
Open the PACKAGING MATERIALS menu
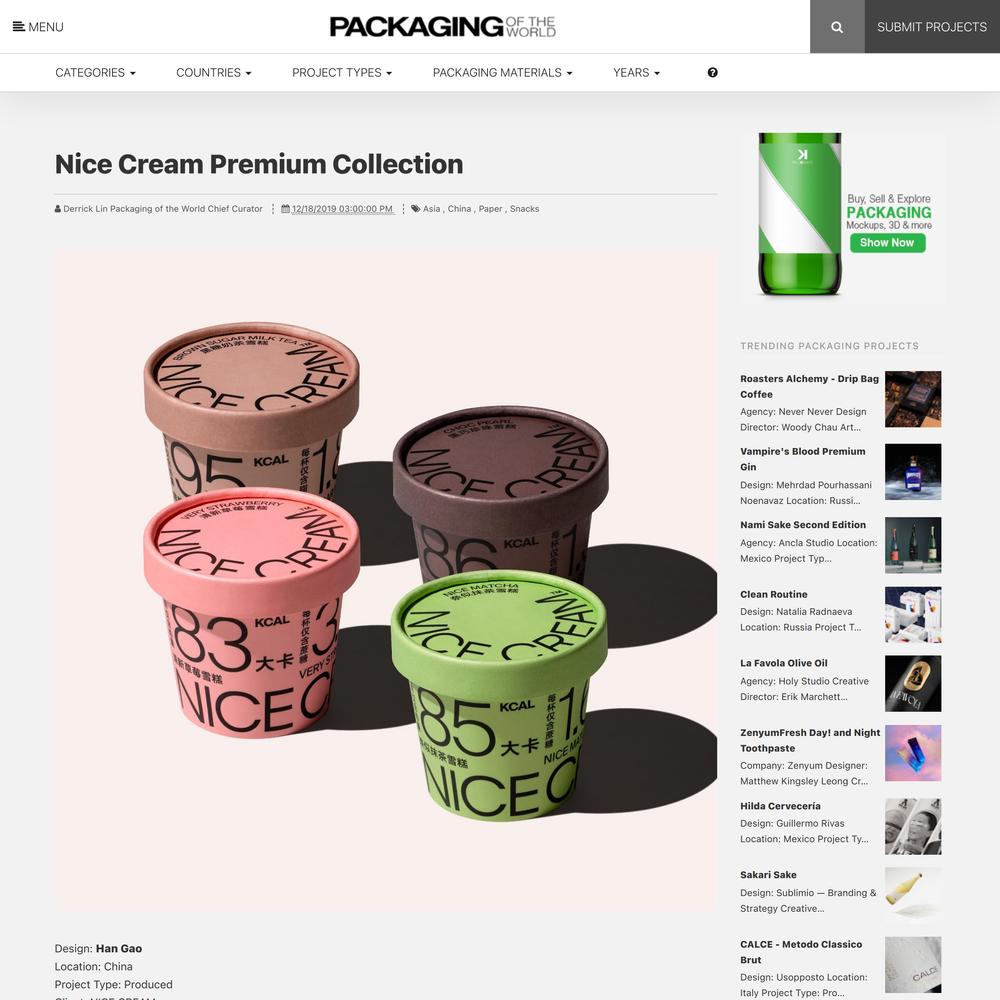[503, 73]
